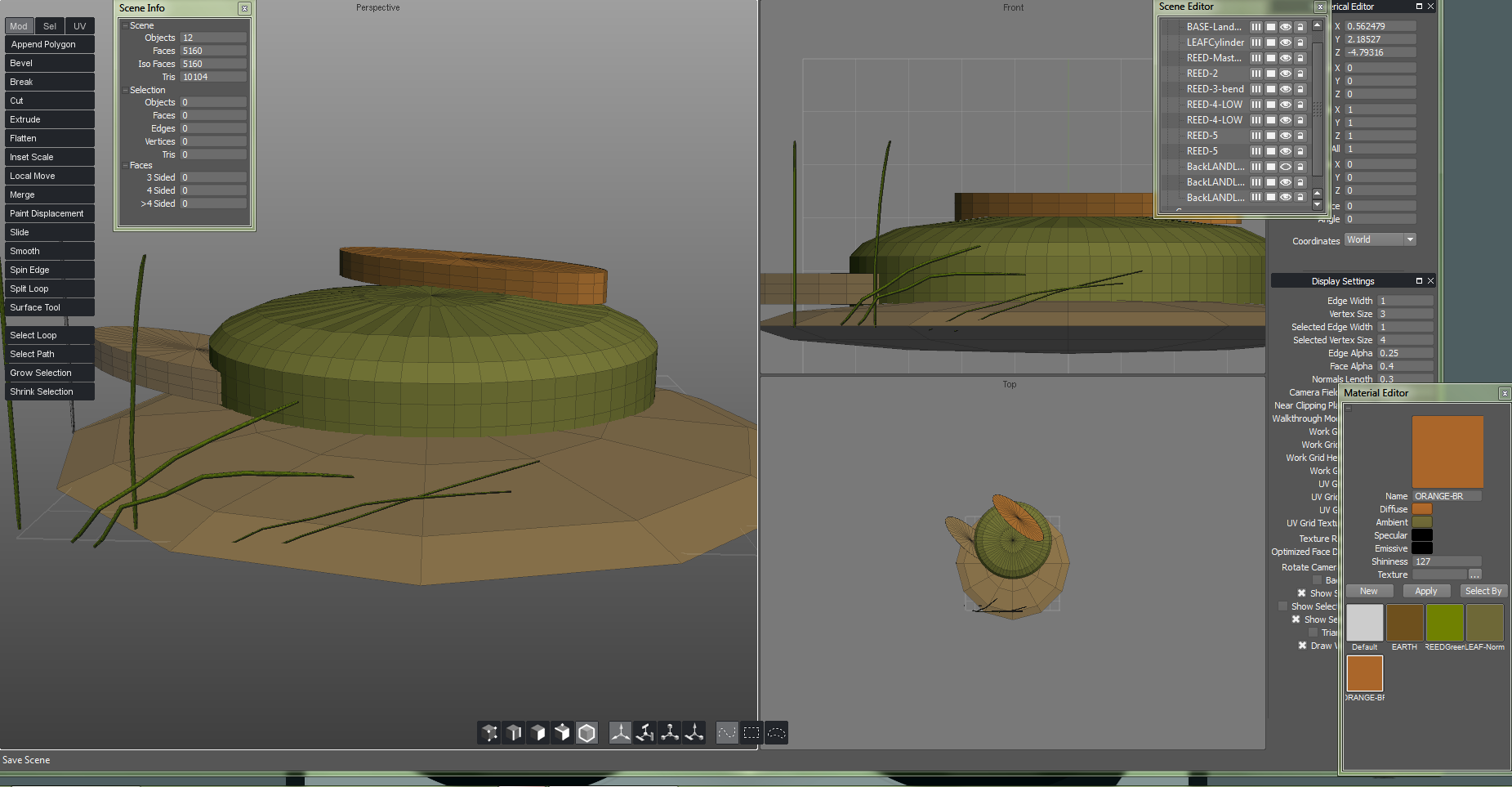This screenshot has height=787, width=1512.
Task: Click the Extrude tool button
Action: click(49, 119)
